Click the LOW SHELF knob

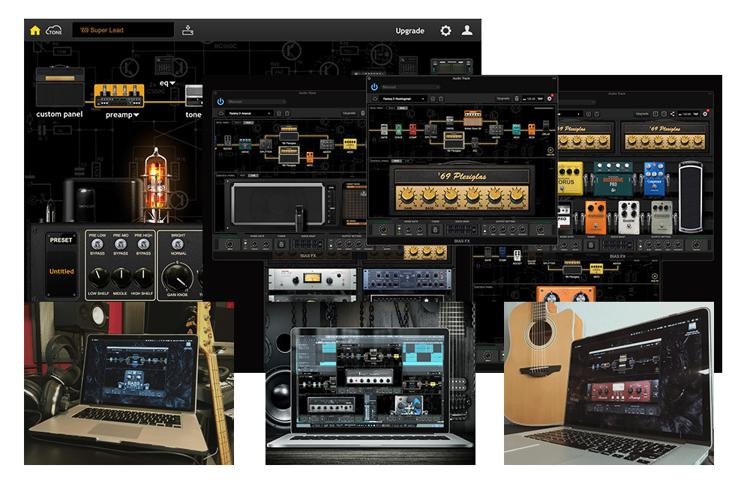(x=99, y=277)
